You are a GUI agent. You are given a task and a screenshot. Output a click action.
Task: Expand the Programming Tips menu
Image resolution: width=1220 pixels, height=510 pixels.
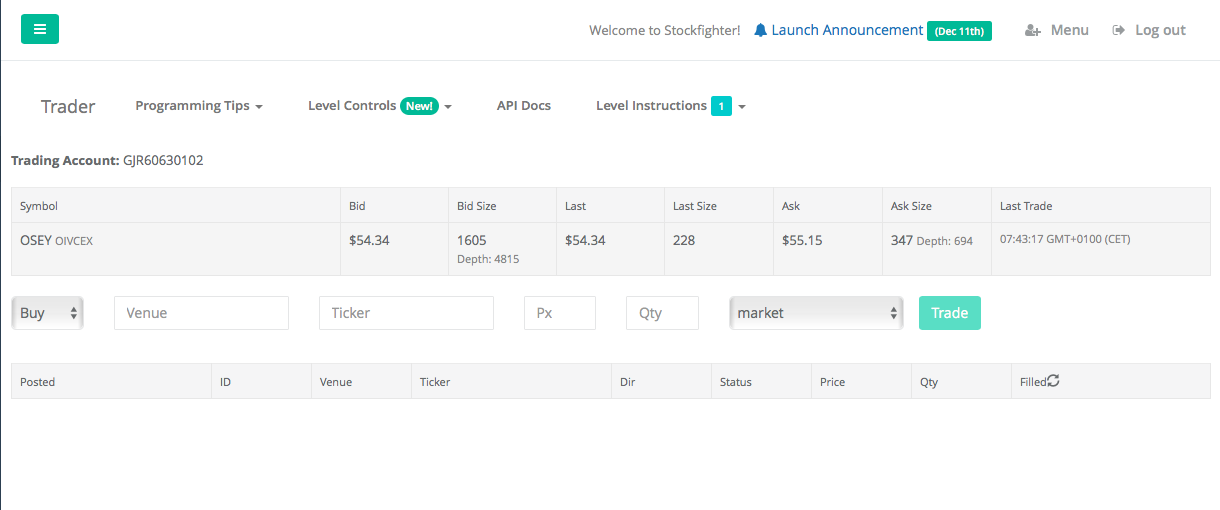(x=199, y=106)
